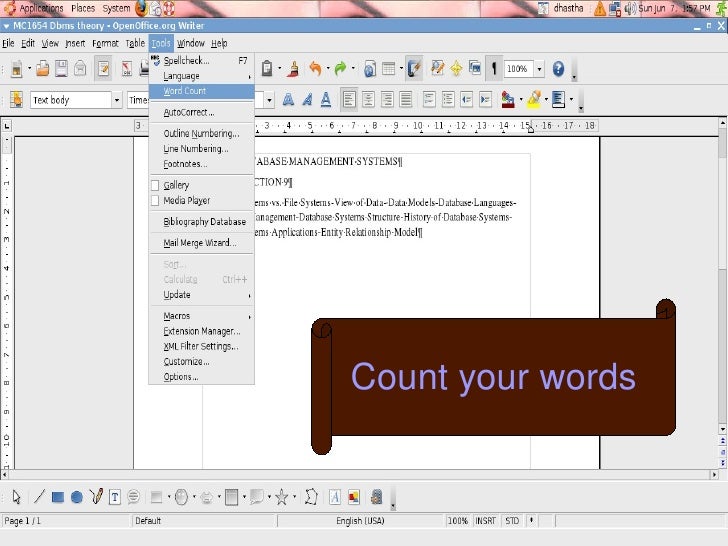
Task: Open the OpenOffice Help icon
Action: click(558, 70)
